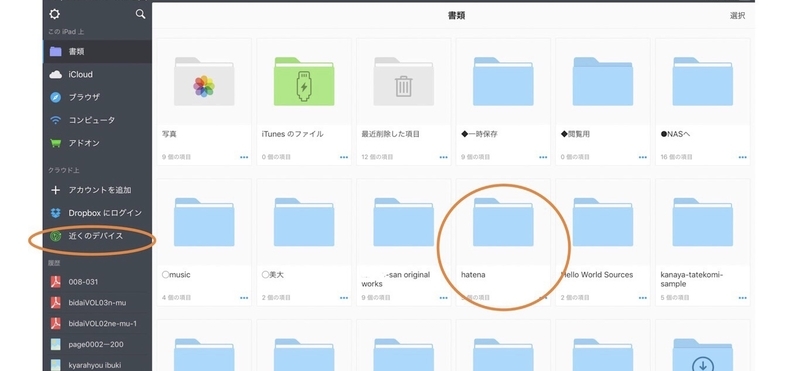
Task: Open 近くのデバイス entry
Action: coord(97,236)
